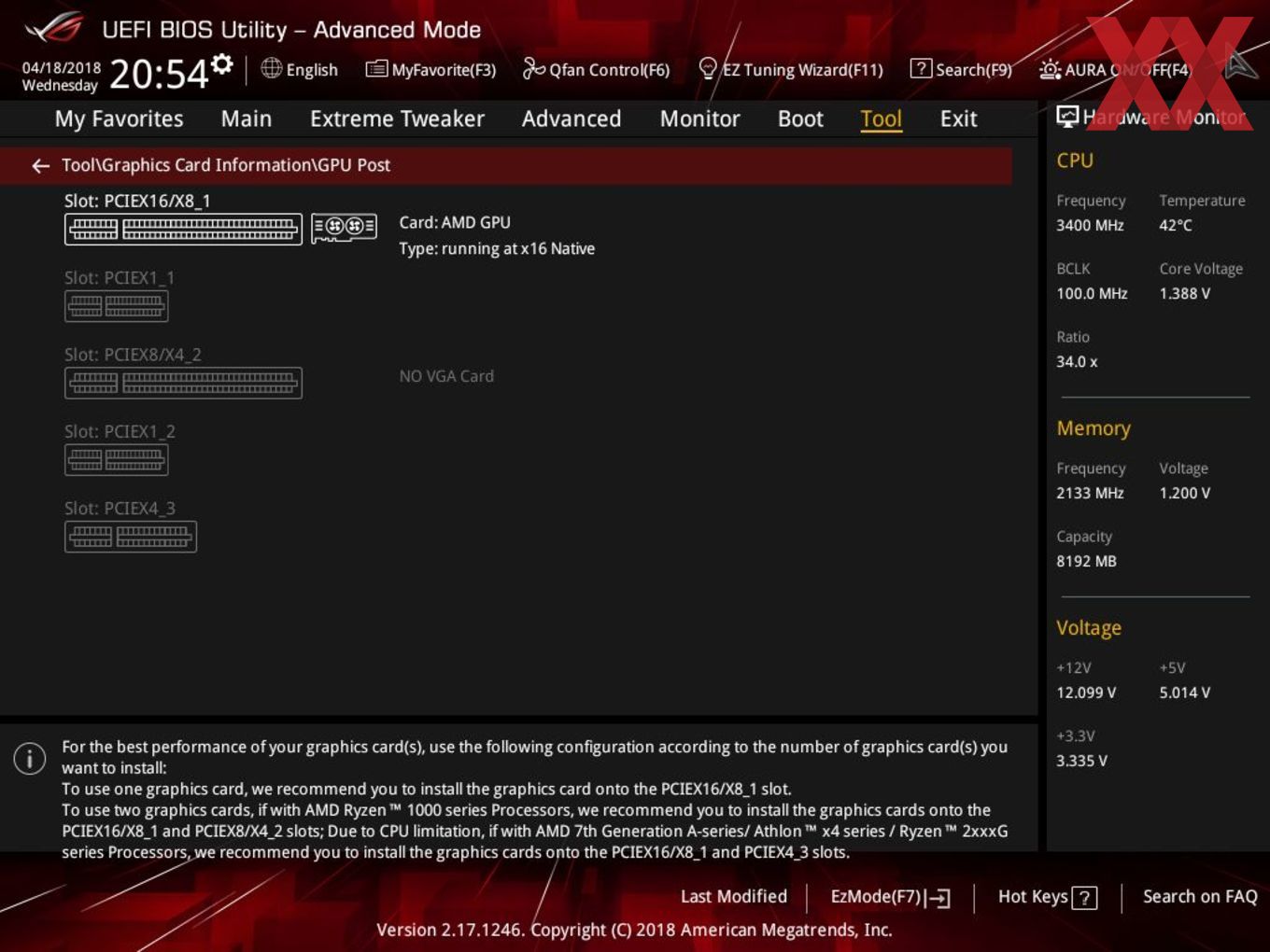Open the My Favorites tab

119,119
